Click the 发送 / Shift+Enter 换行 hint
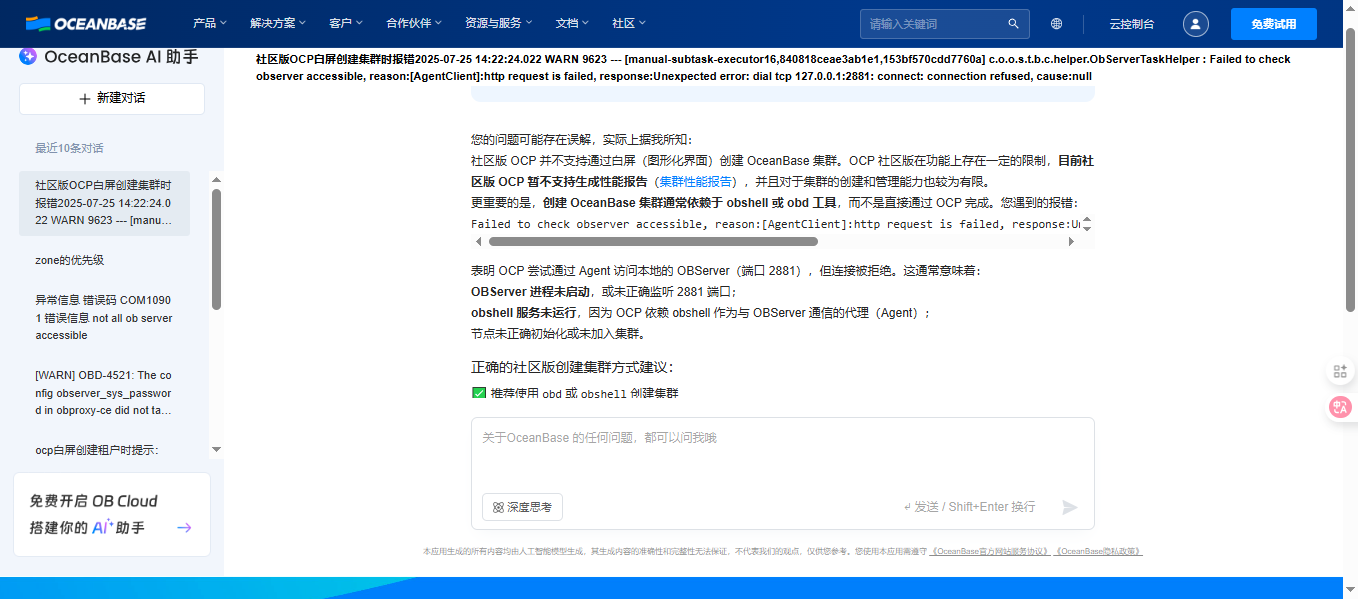Screen dimensions: 1358x599 coord(969,507)
